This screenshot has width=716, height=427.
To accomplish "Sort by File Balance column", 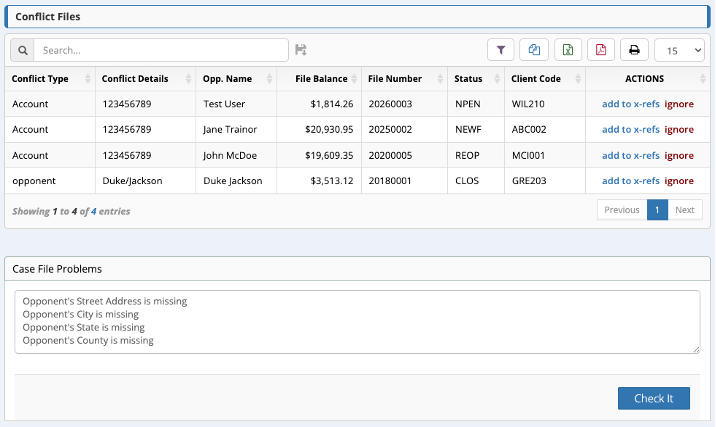I will pos(319,79).
